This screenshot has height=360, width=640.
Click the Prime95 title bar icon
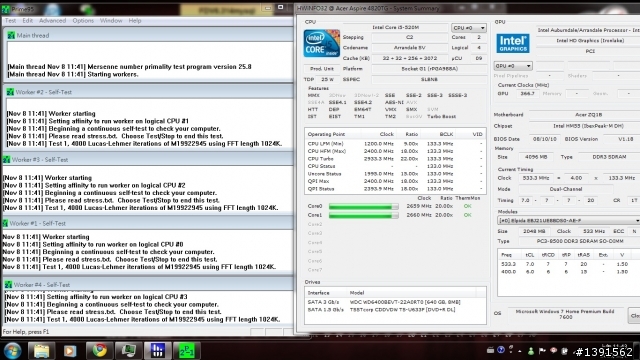click(5, 8)
